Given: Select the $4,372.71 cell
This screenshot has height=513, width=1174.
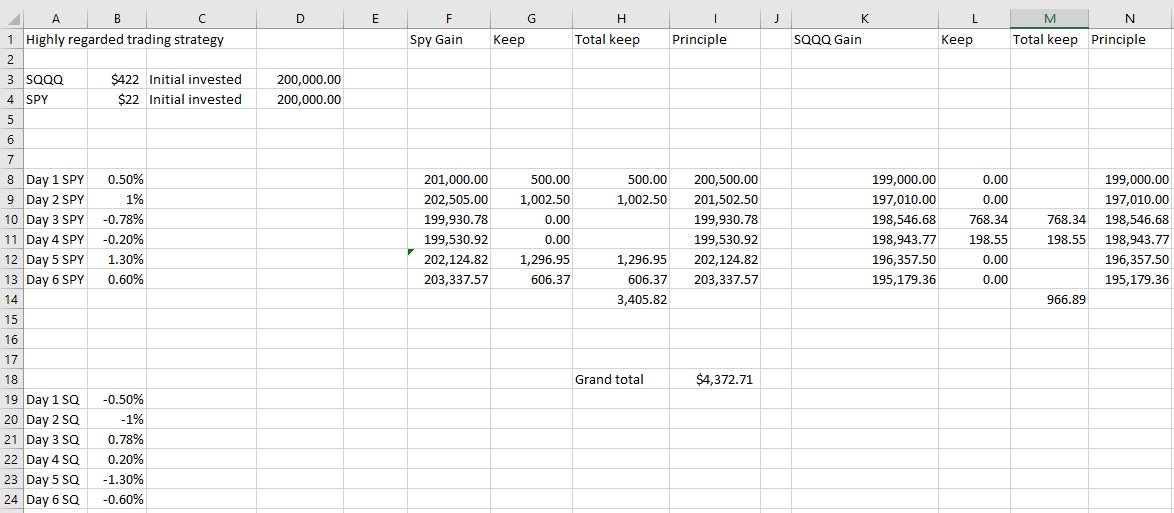Looking at the screenshot, I should pyautogui.click(x=715, y=379).
